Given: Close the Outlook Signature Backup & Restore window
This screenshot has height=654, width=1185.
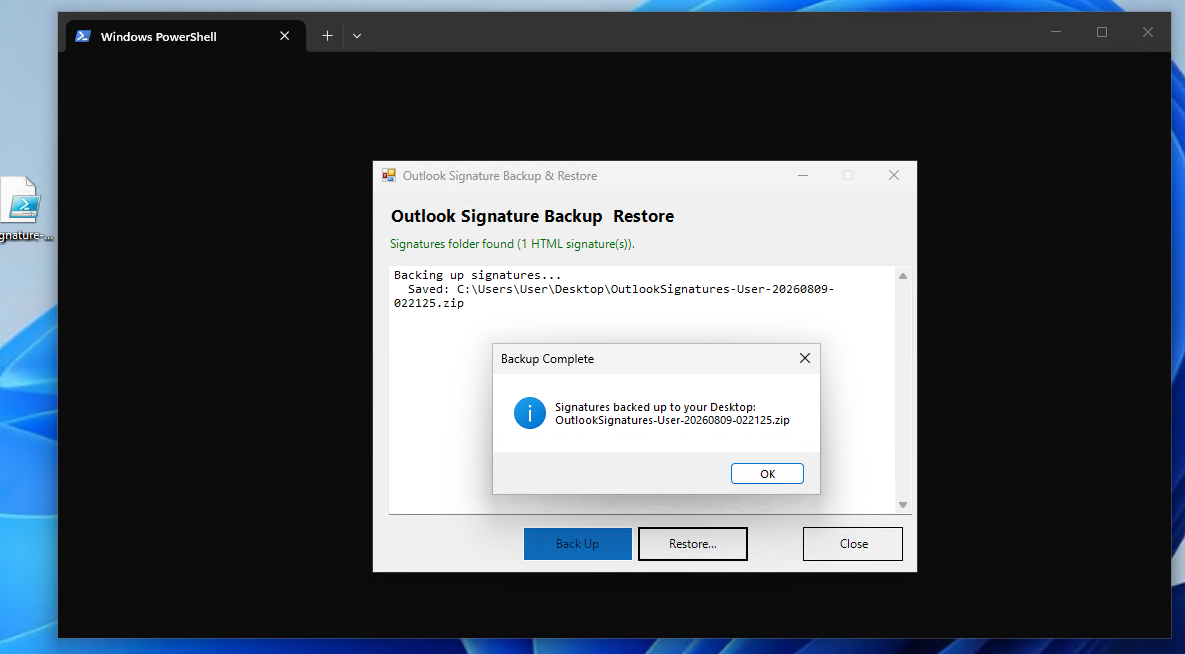Looking at the screenshot, I should (894, 175).
